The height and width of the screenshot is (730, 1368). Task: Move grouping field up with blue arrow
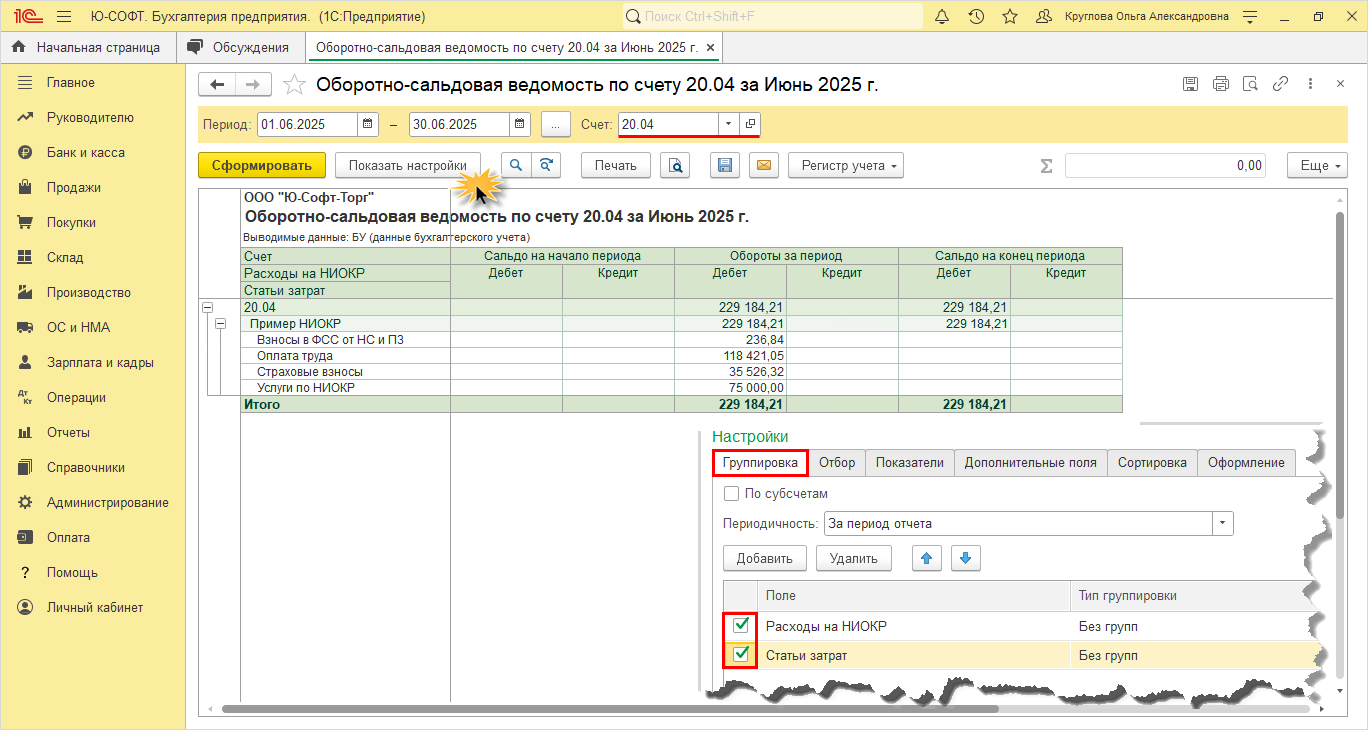(928, 559)
